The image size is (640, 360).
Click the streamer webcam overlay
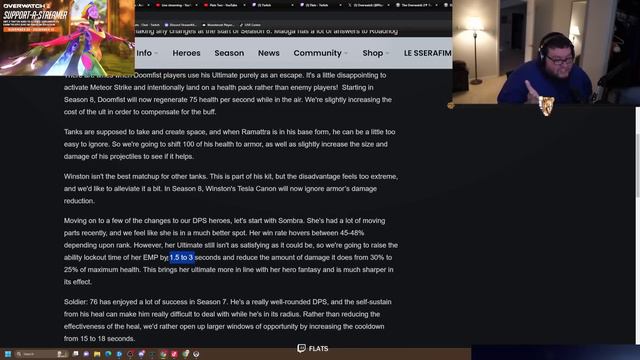coord(546,52)
